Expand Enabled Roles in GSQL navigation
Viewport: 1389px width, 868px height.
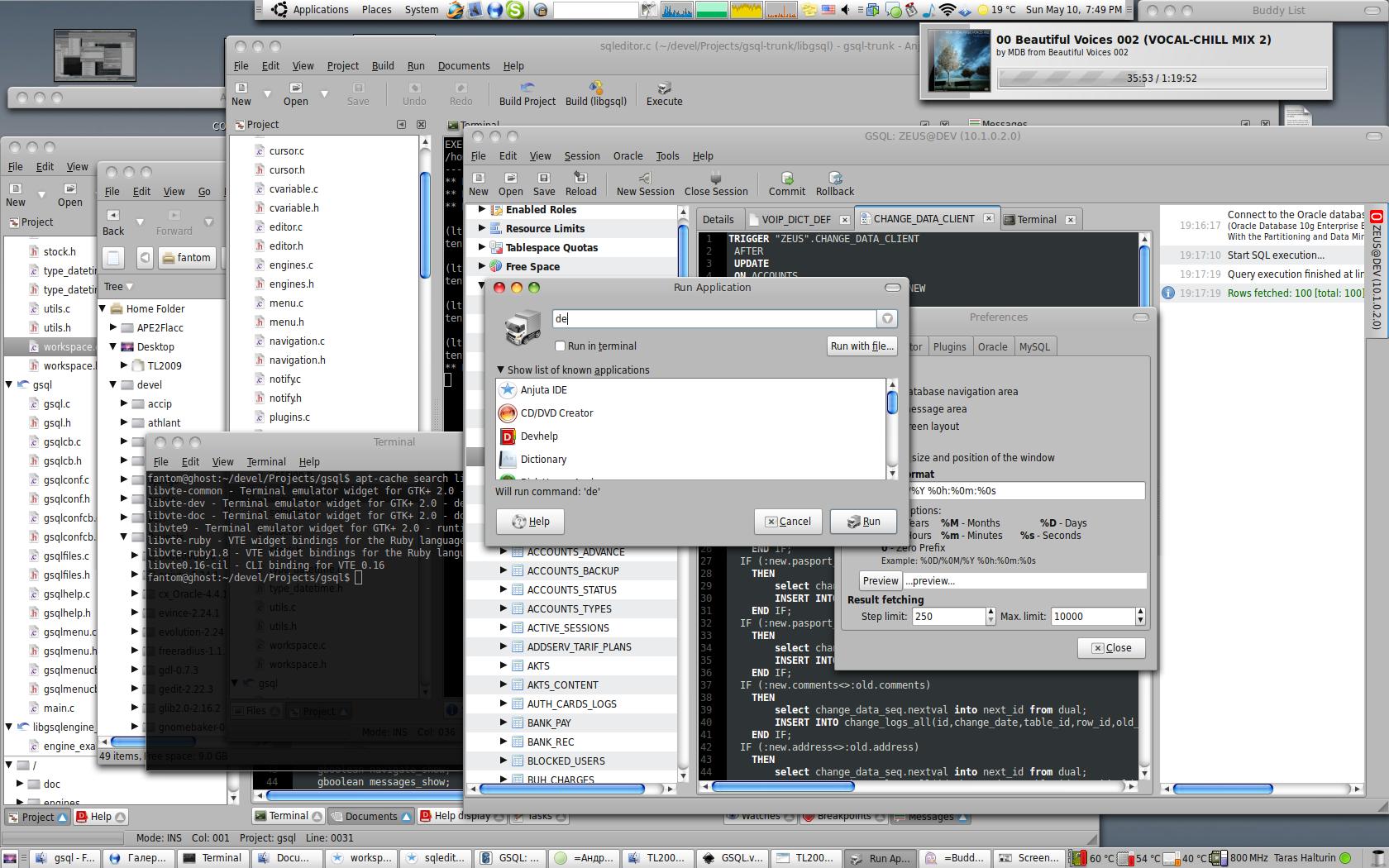(x=482, y=210)
